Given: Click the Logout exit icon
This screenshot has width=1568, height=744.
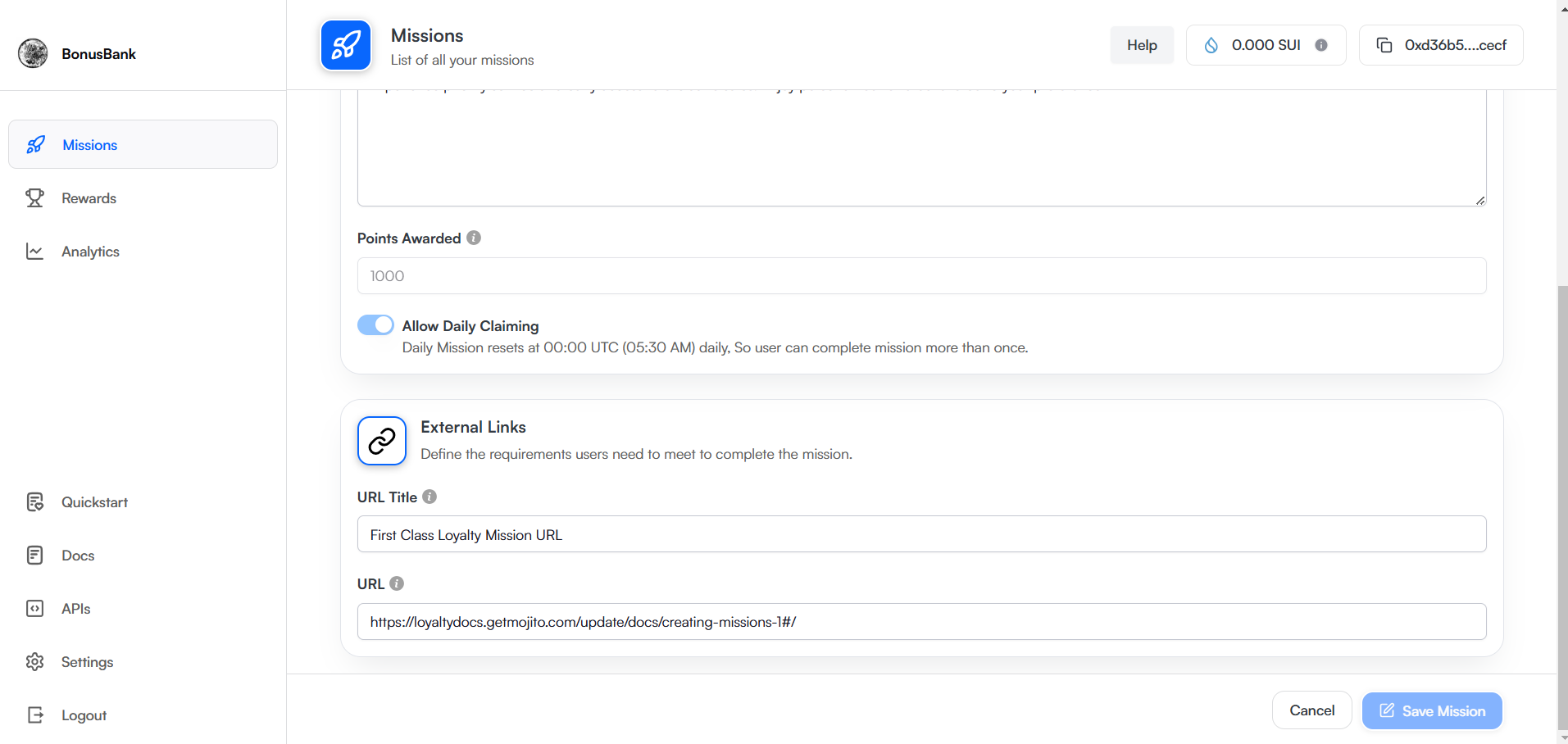Looking at the screenshot, I should point(34,715).
